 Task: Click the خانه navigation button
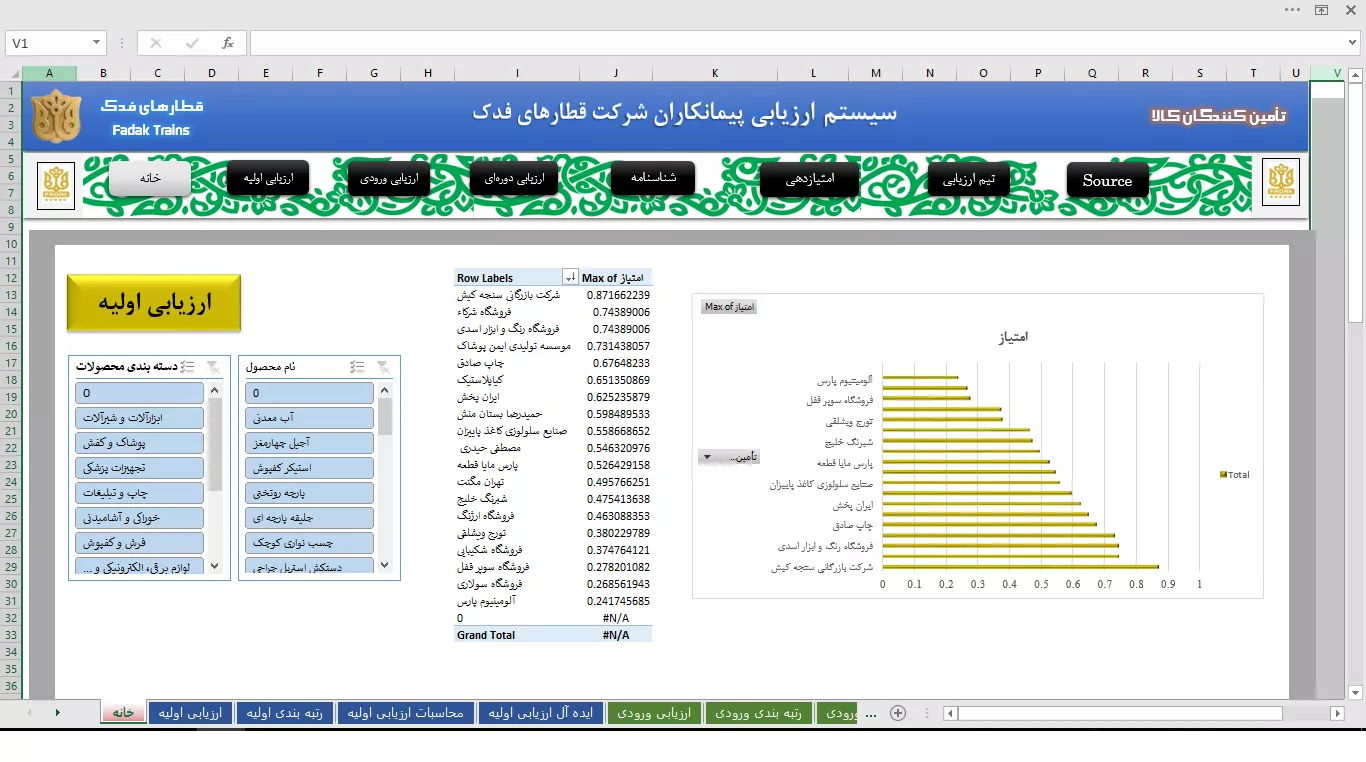(x=150, y=178)
